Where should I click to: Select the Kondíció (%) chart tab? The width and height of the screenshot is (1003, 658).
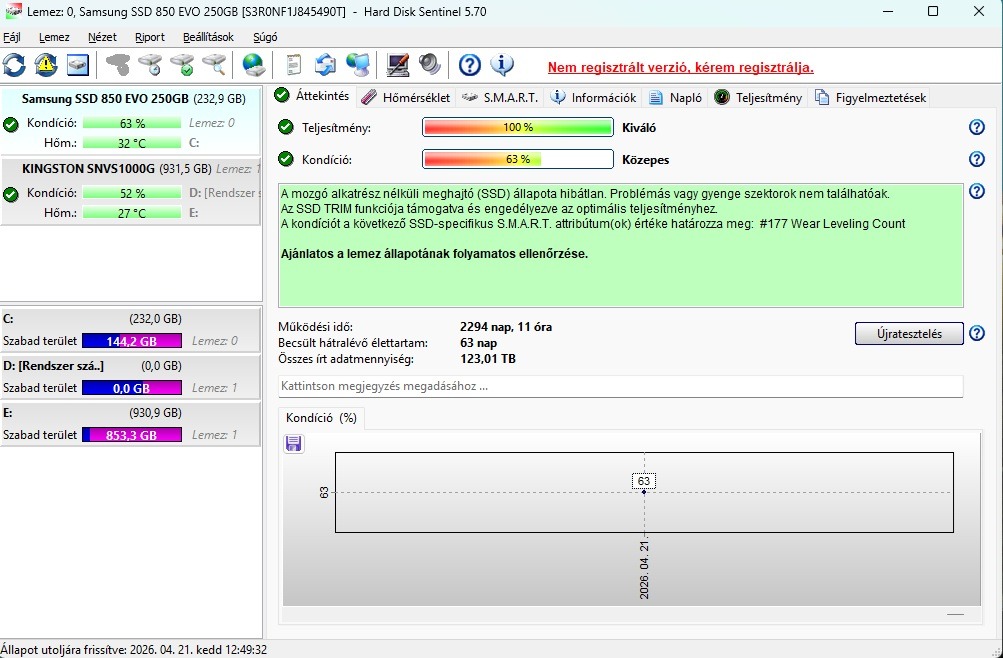pos(322,418)
